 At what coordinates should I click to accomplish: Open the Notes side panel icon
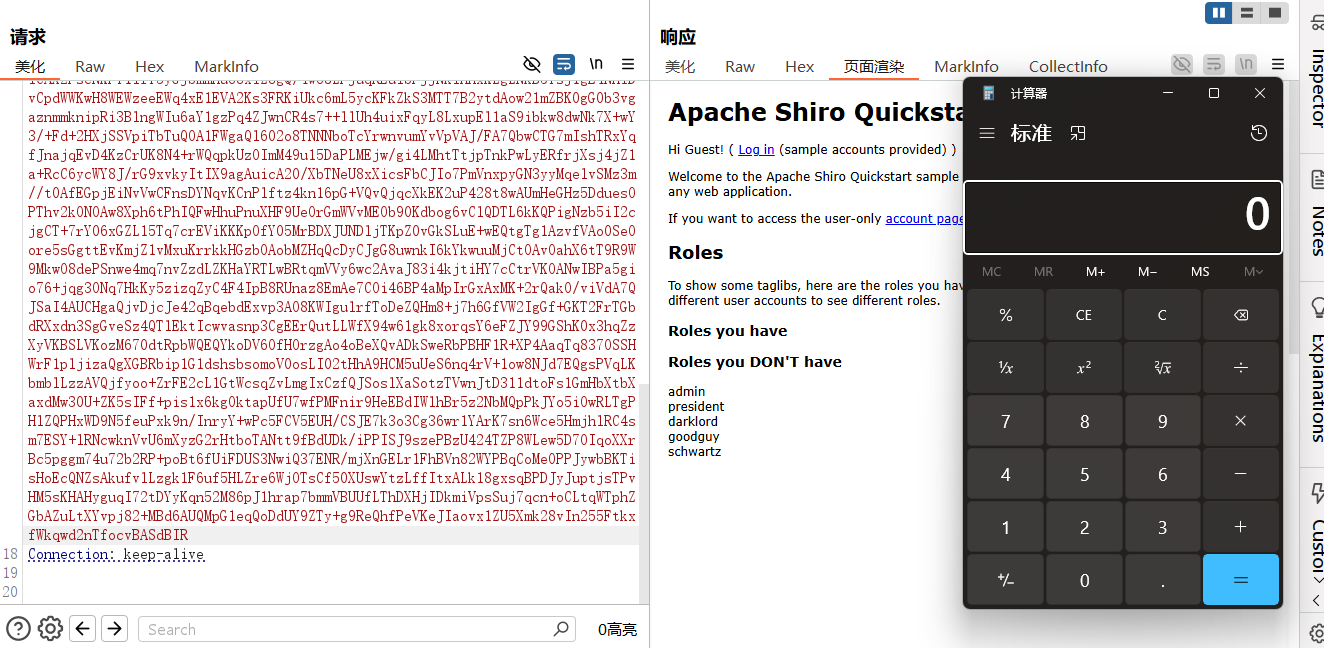tap(1317, 180)
